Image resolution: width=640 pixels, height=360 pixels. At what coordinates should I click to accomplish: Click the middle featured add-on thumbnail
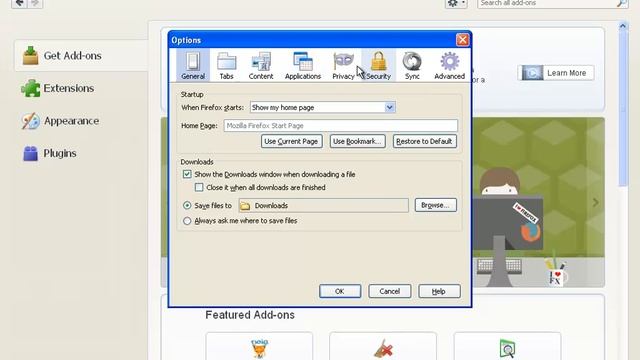click(x=383, y=348)
